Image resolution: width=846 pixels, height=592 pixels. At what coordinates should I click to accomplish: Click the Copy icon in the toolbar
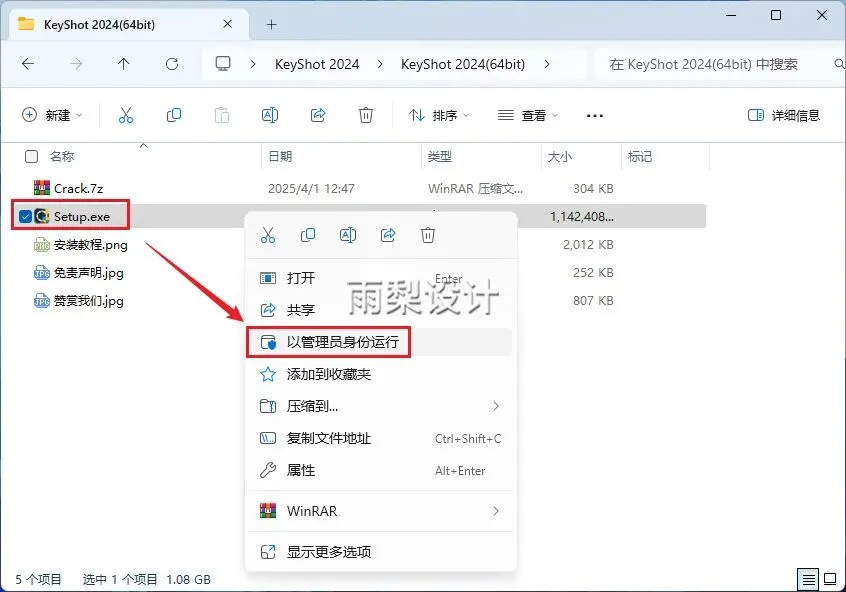point(174,115)
